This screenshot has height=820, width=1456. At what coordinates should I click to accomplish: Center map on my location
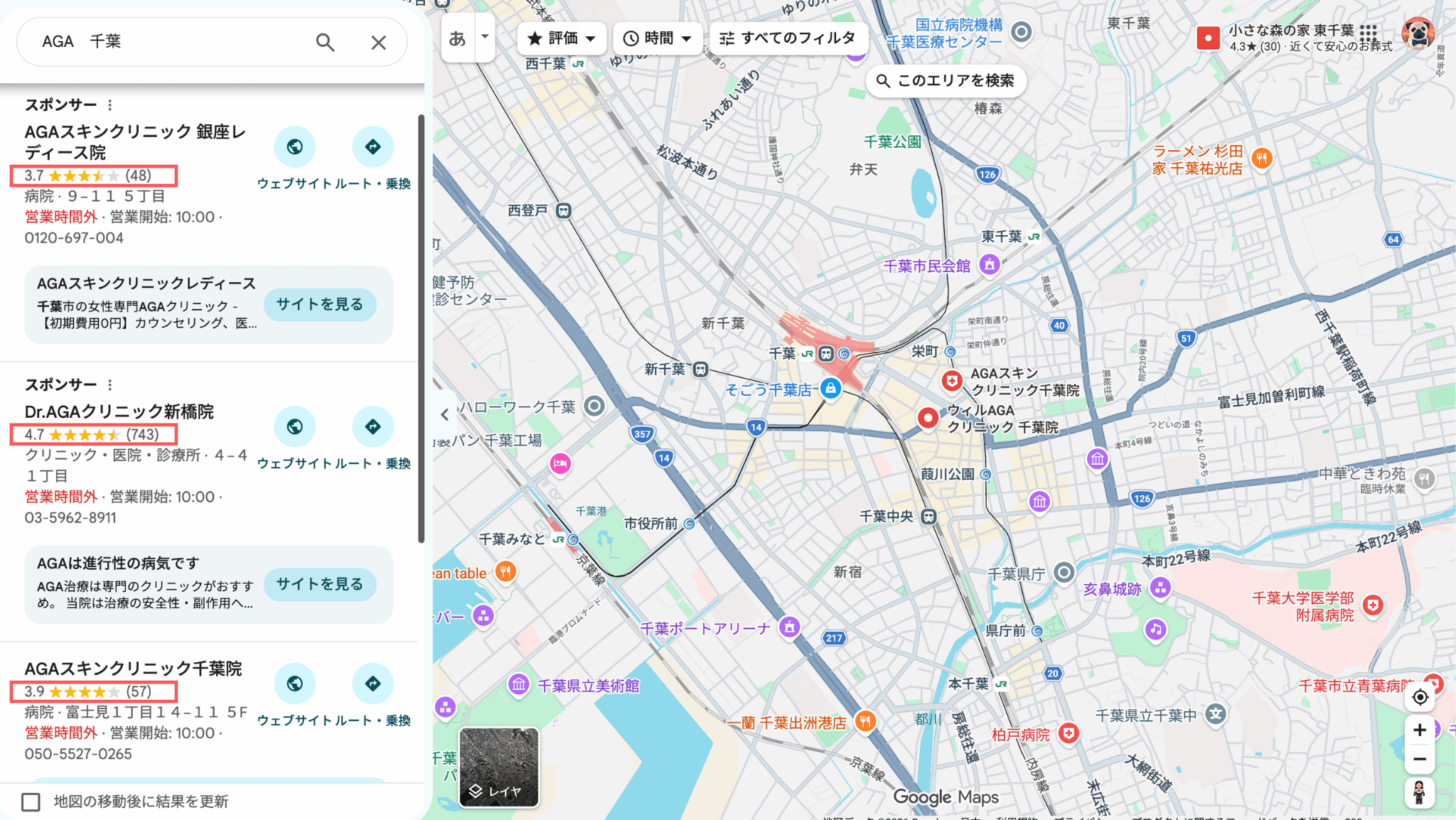click(1420, 697)
